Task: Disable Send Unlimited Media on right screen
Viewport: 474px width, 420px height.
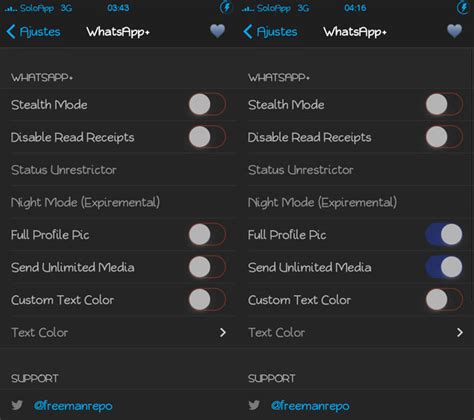Action: tap(444, 267)
